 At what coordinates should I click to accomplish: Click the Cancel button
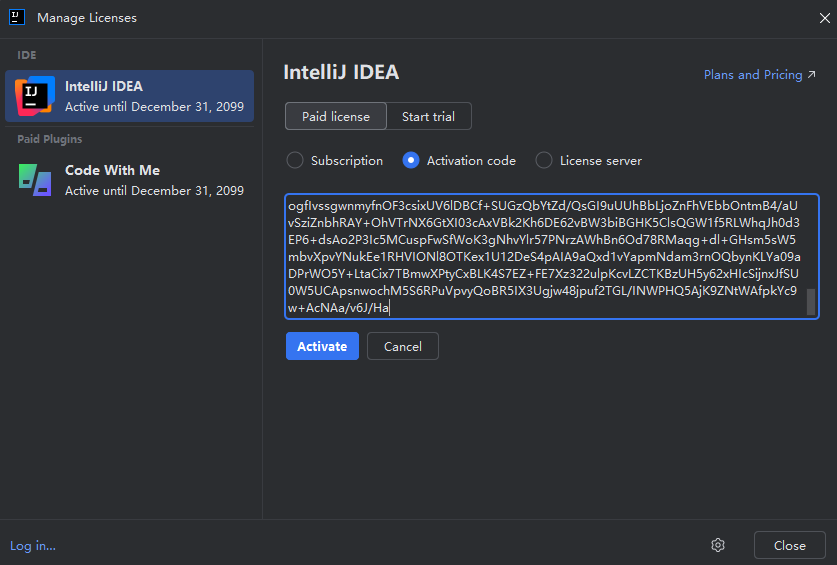[402, 346]
